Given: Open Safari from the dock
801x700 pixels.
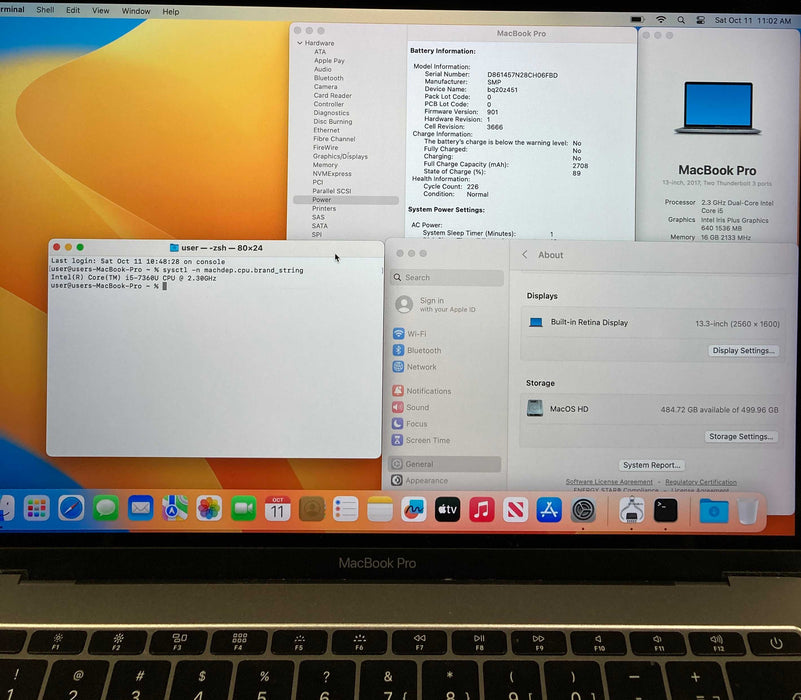Looking at the screenshot, I should [71, 508].
